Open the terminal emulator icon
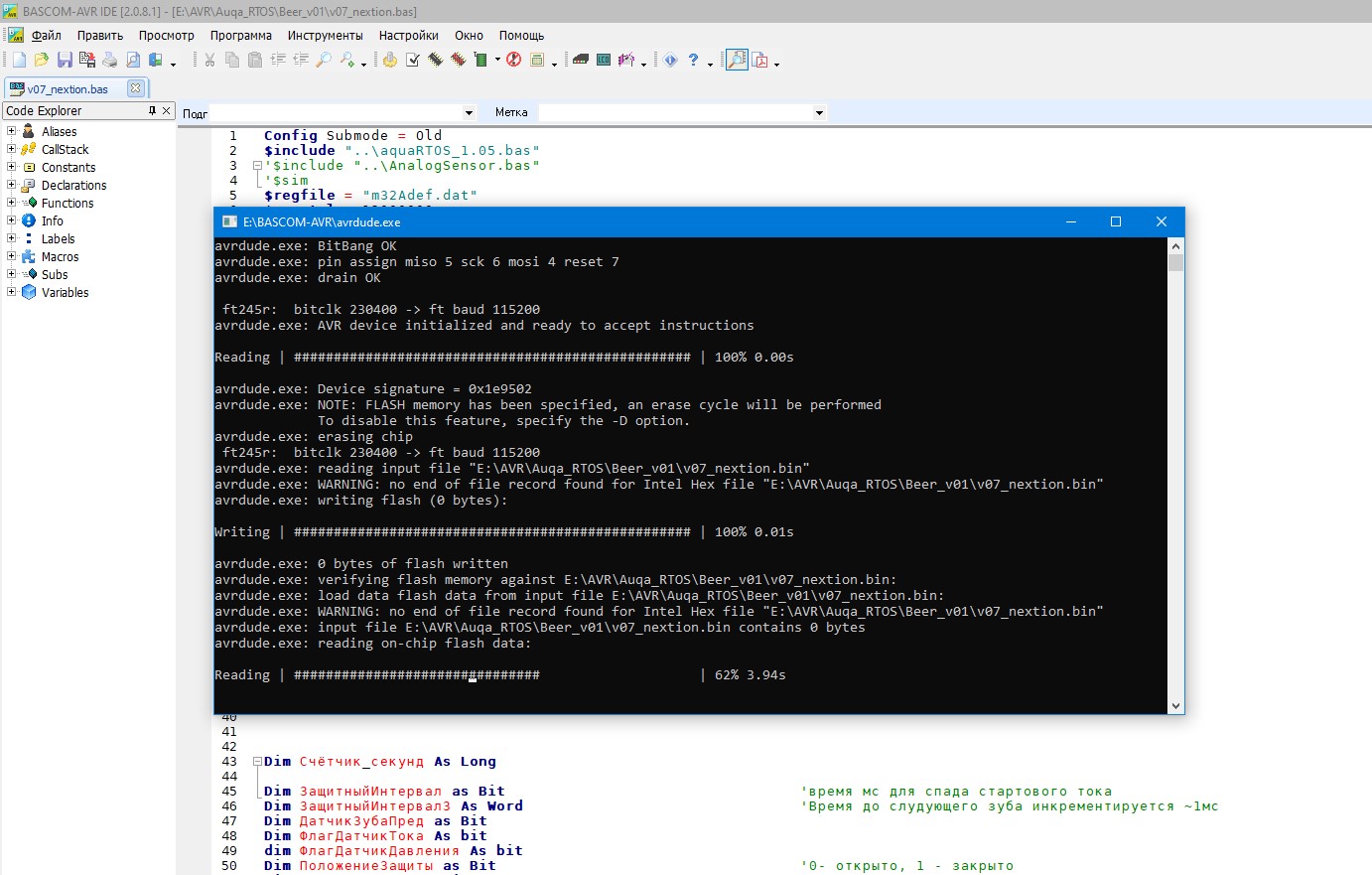1372x875 pixels. (581, 60)
